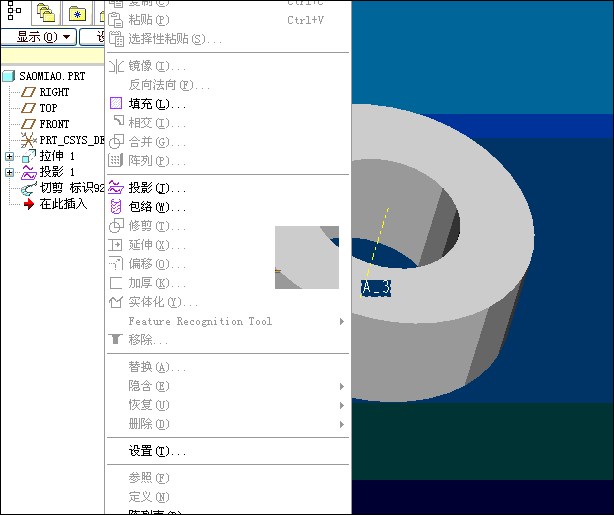614x515 pixels.
Task: Click the paste clipboard icon
Action: [116, 20]
